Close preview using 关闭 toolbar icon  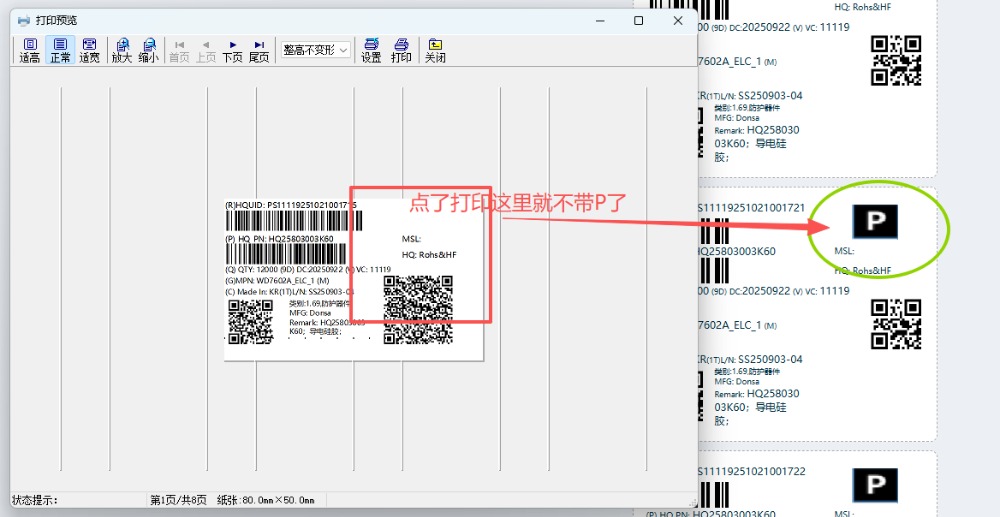coord(435,50)
